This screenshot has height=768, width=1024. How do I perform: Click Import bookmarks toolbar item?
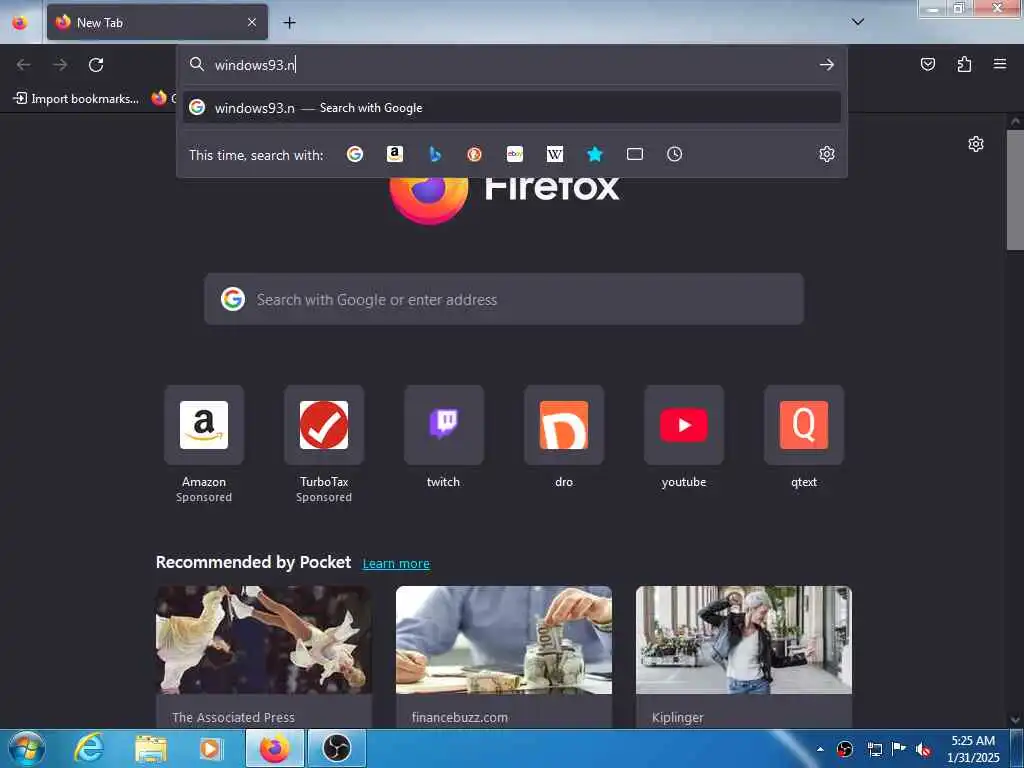click(76, 99)
